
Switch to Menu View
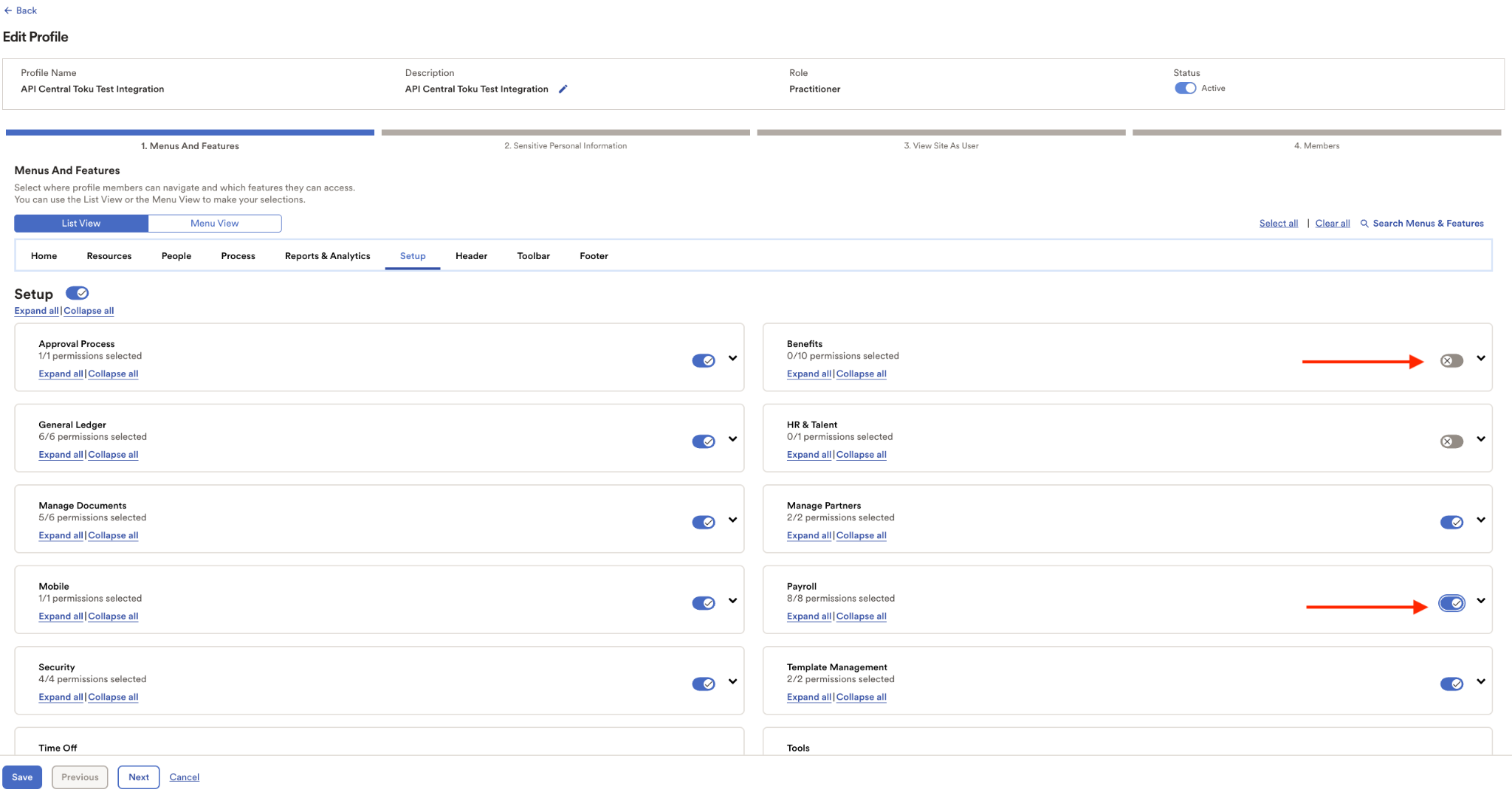tap(215, 224)
